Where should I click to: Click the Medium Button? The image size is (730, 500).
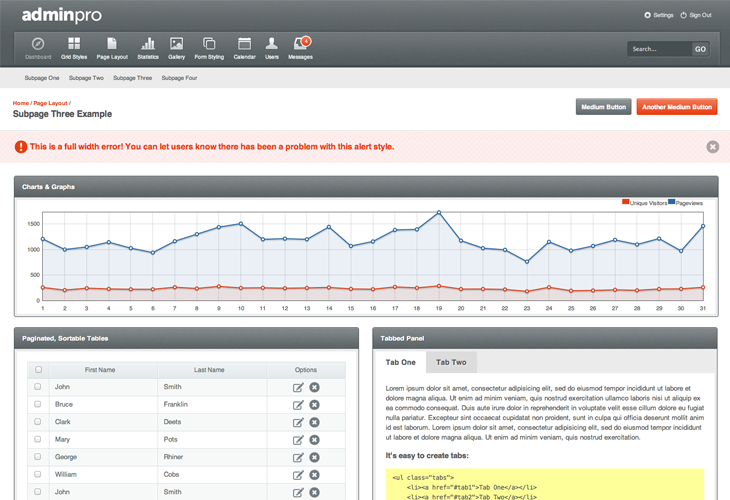click(x=603, y=107)
